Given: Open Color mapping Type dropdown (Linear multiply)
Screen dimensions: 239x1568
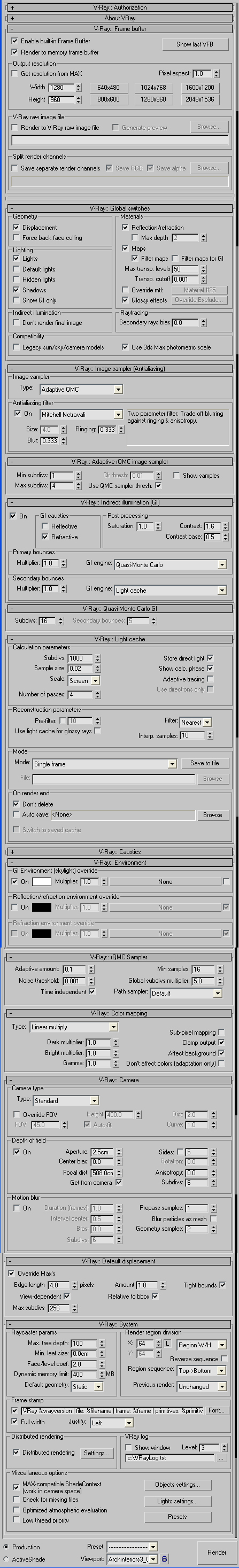Looking at the screenshot, I should tap(74, 1027).
